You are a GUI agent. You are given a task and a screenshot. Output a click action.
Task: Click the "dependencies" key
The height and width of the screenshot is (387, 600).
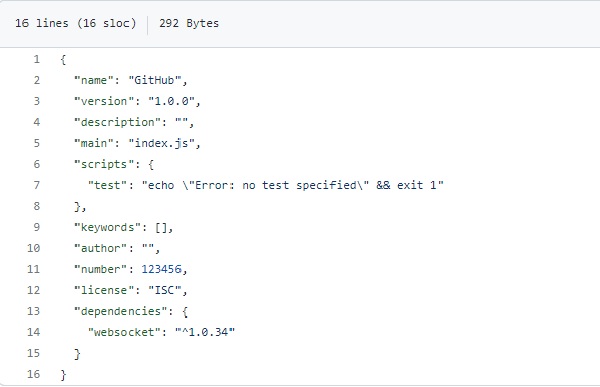(121, 312)
